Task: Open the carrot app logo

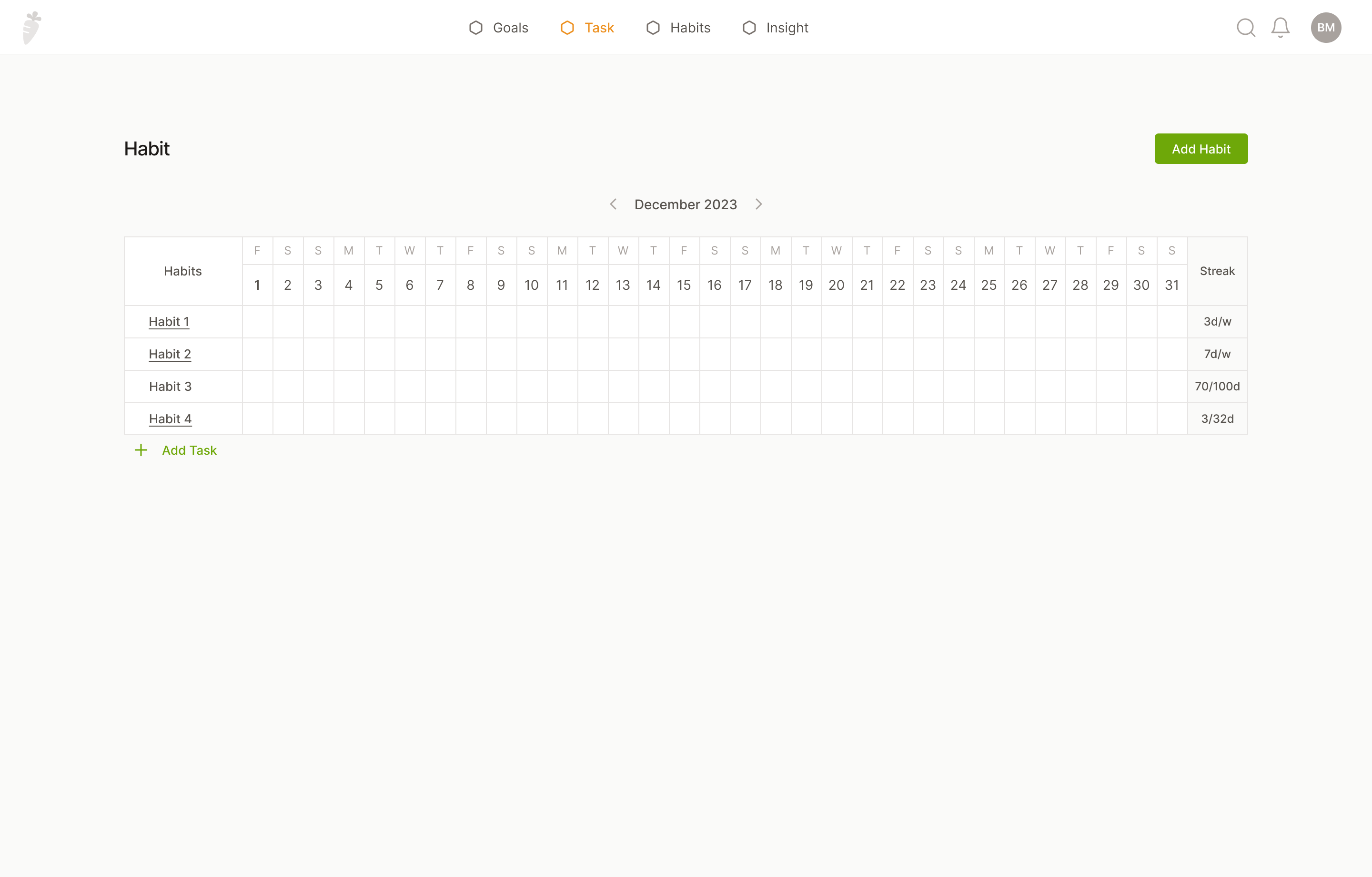Action: point(32,26)
